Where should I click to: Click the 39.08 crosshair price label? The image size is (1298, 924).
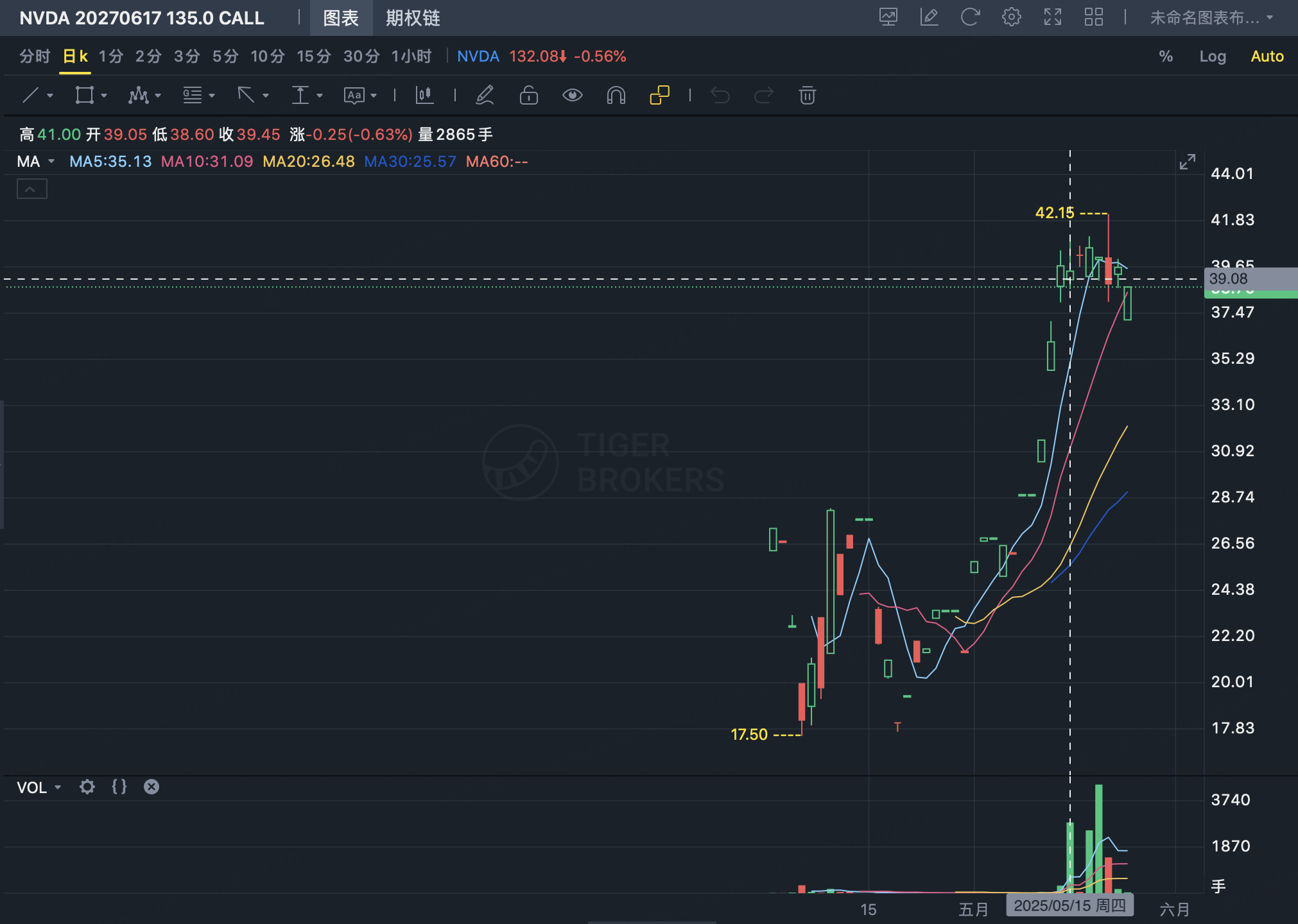pos(1250,279)
